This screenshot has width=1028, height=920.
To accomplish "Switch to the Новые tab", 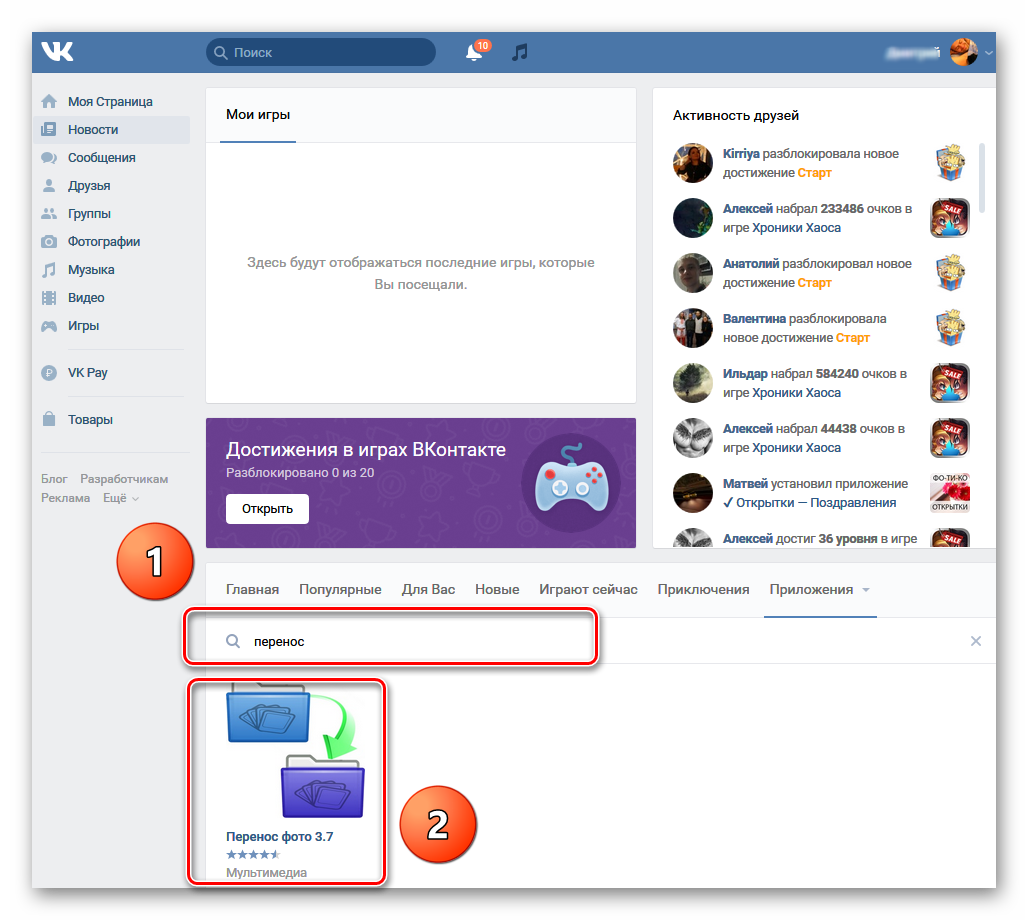I will [x=497, y=590].
